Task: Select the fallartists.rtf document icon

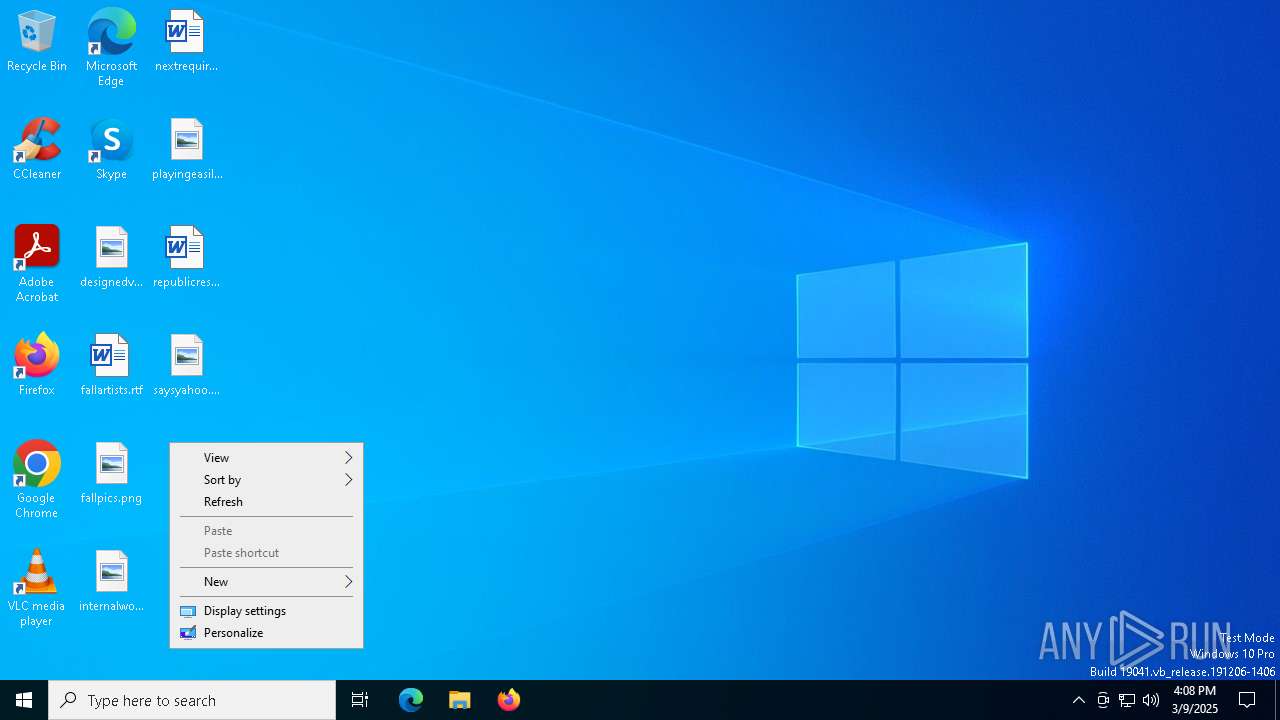Action: (x=111, y=366)
